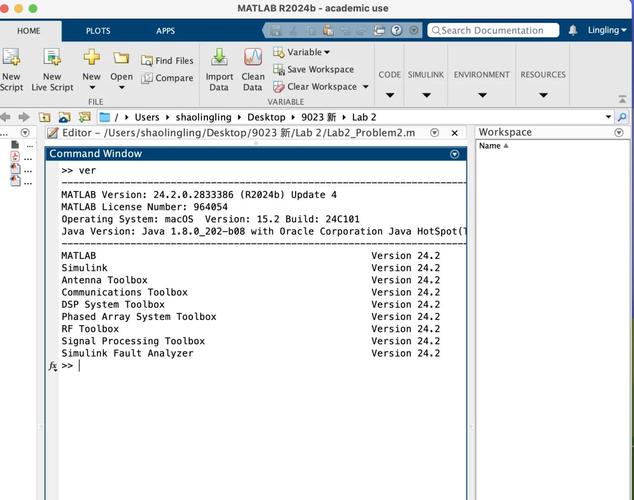Open the Lingling account menu
Viewport: 634px width, 500px height.
pos(607,30)
